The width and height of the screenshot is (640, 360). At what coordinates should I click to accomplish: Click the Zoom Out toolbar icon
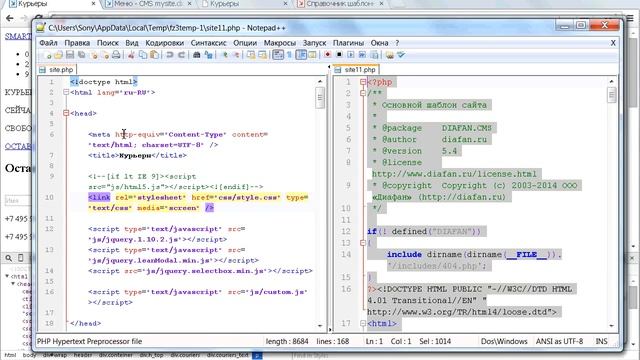click(x=236, y=55)
